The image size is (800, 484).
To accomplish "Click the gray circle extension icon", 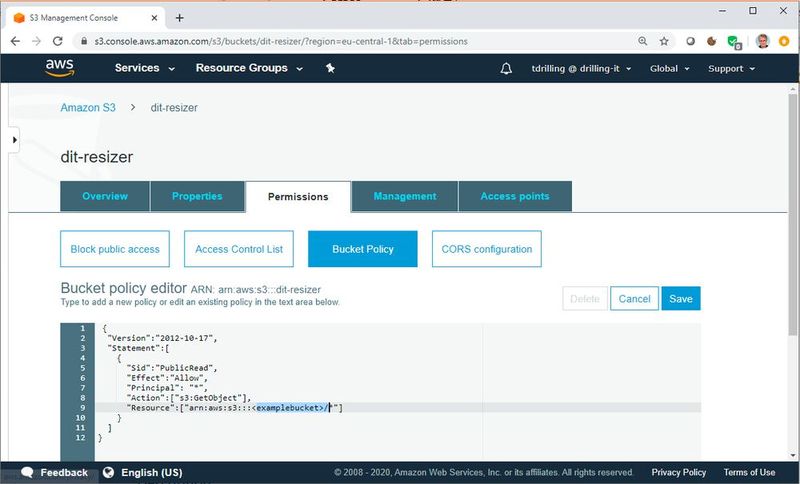I will [690, 41].
